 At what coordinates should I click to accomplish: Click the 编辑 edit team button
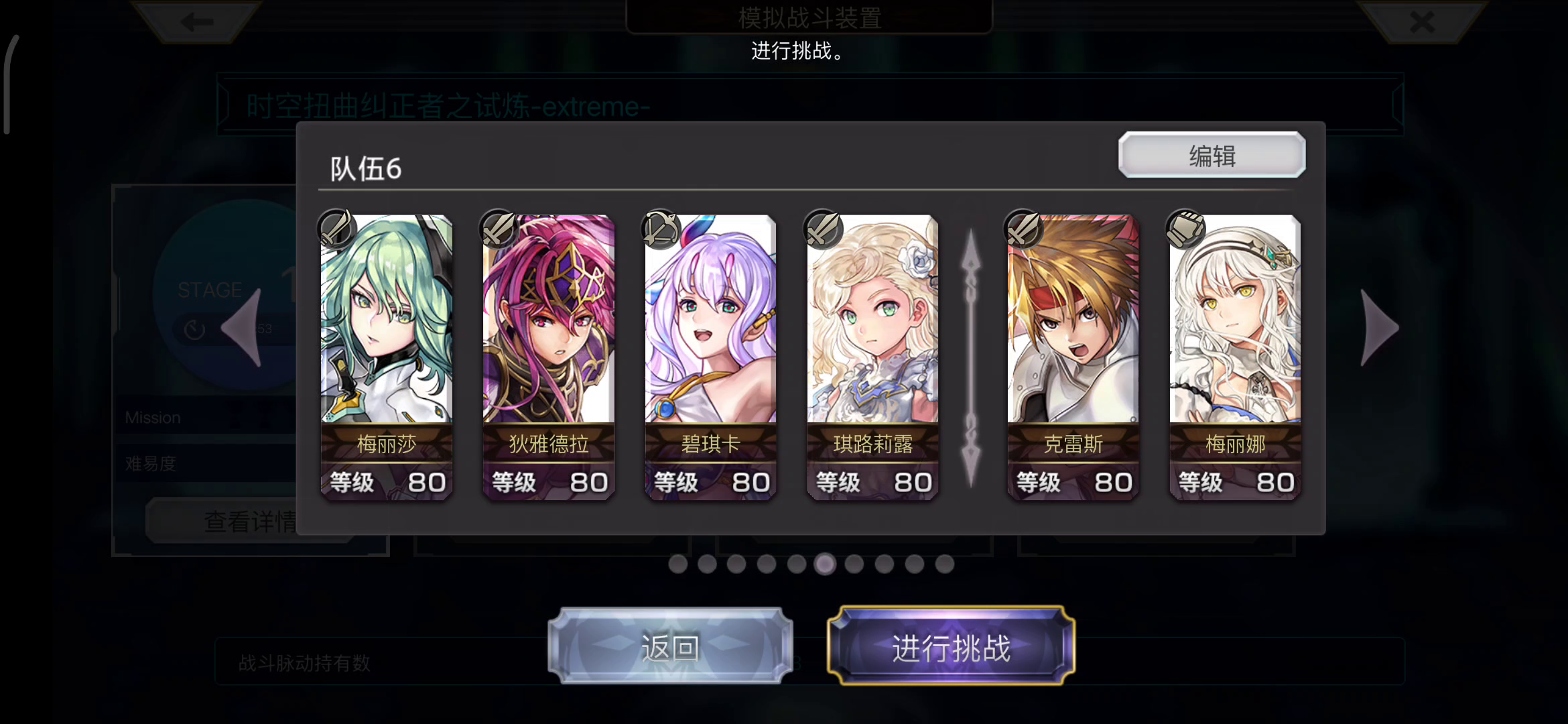[x=1212, y=155]
